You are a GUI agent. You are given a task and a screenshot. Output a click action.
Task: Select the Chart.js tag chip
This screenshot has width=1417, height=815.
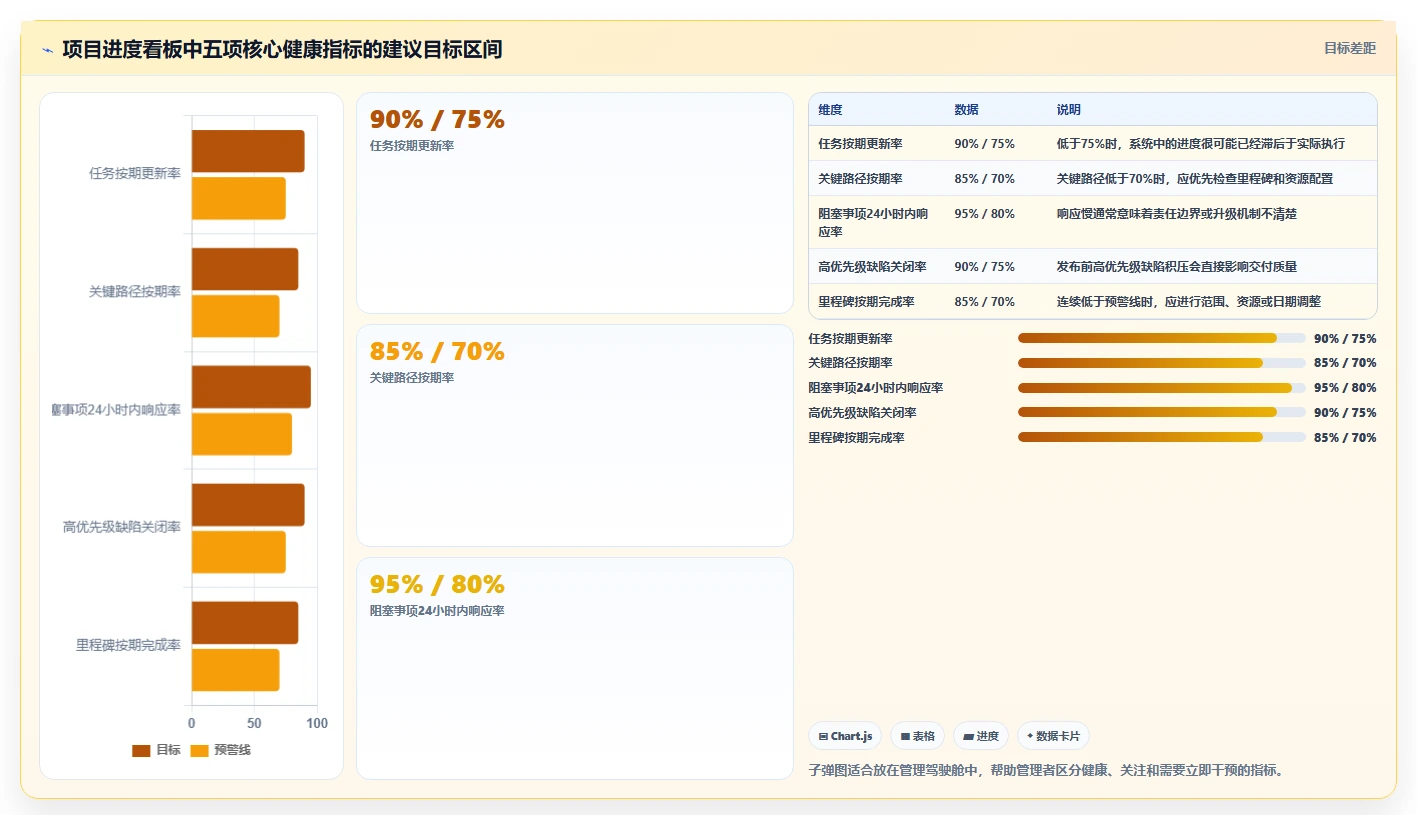pos(845,736)
